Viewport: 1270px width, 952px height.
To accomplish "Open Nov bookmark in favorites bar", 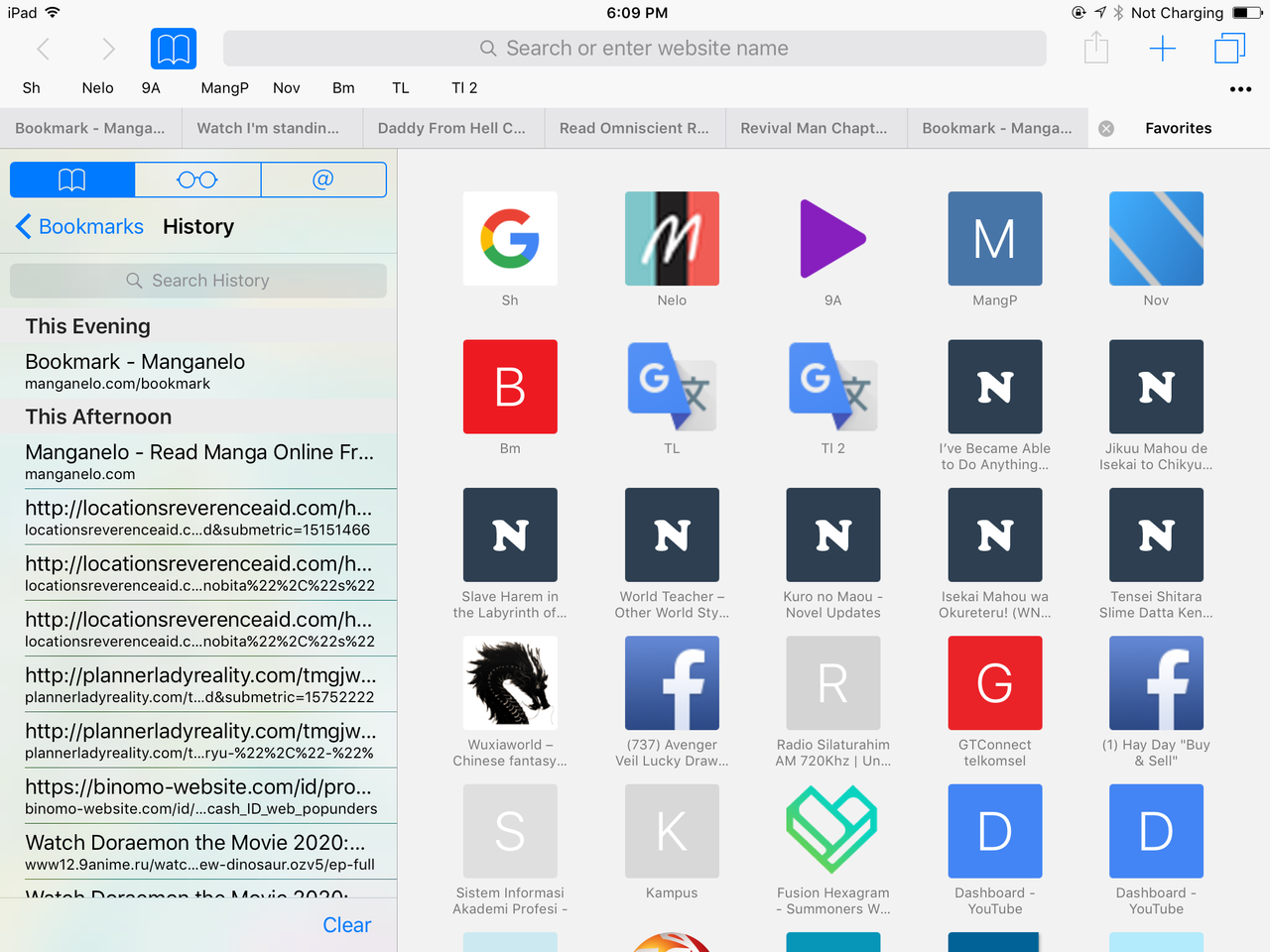I will click(x=287, y=88).
